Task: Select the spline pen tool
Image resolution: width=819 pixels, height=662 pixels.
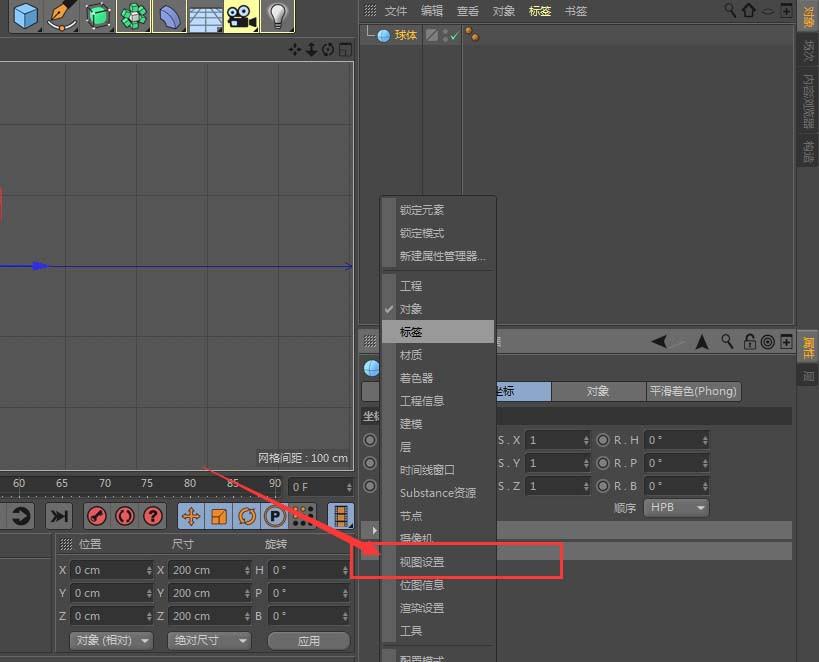Action: click(x=61, y=17)
